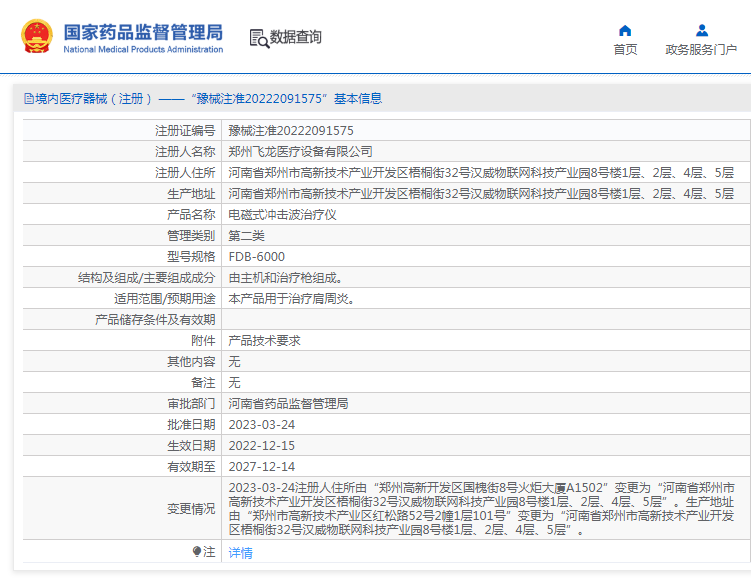Click the 注册人住所 address value
Image resolution: width=751 pixels, height=580 pixels.
(x=481, y=173)
